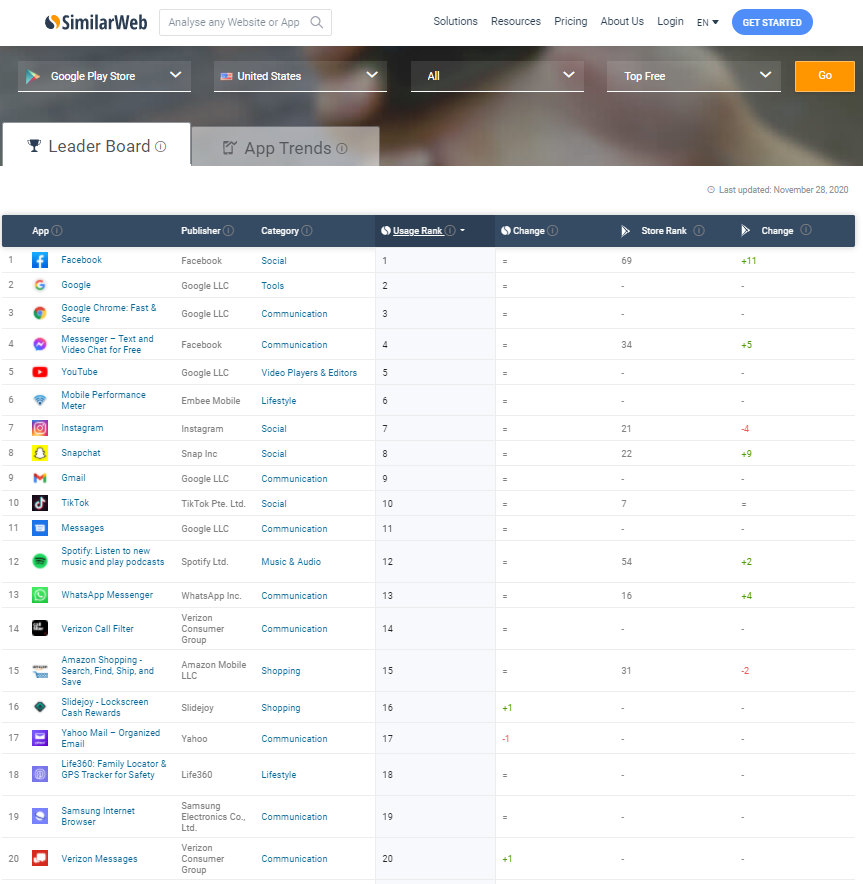Screen dimensions: 863x884
Task: Click the Login link
Action: point(670,21)
